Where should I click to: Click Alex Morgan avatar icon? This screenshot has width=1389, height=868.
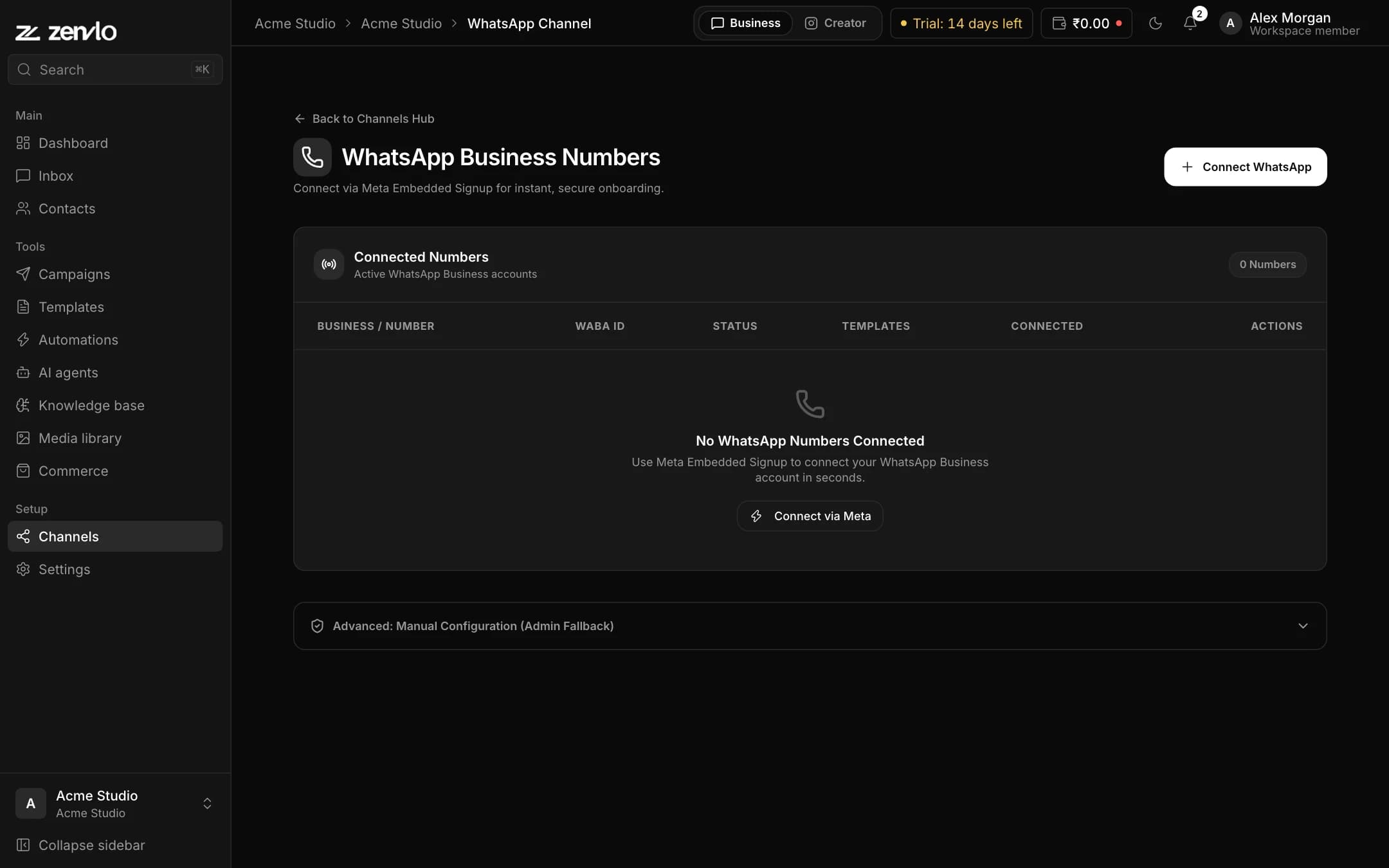point(1230,23)
